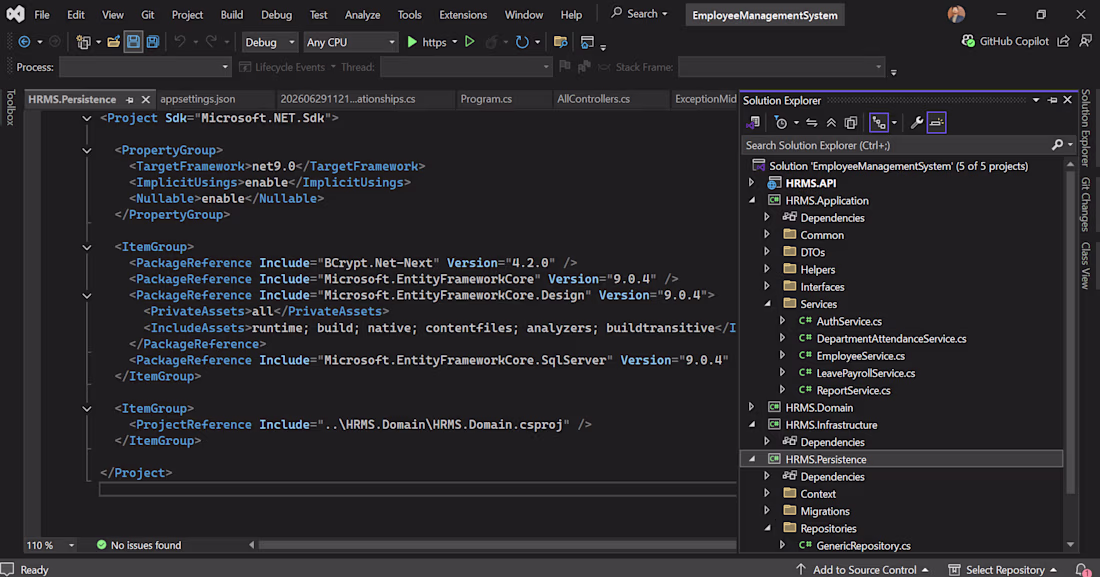Click the Share icon beside GitHub Copilot
The image size is (1100, 577).
click(1064, 41)
